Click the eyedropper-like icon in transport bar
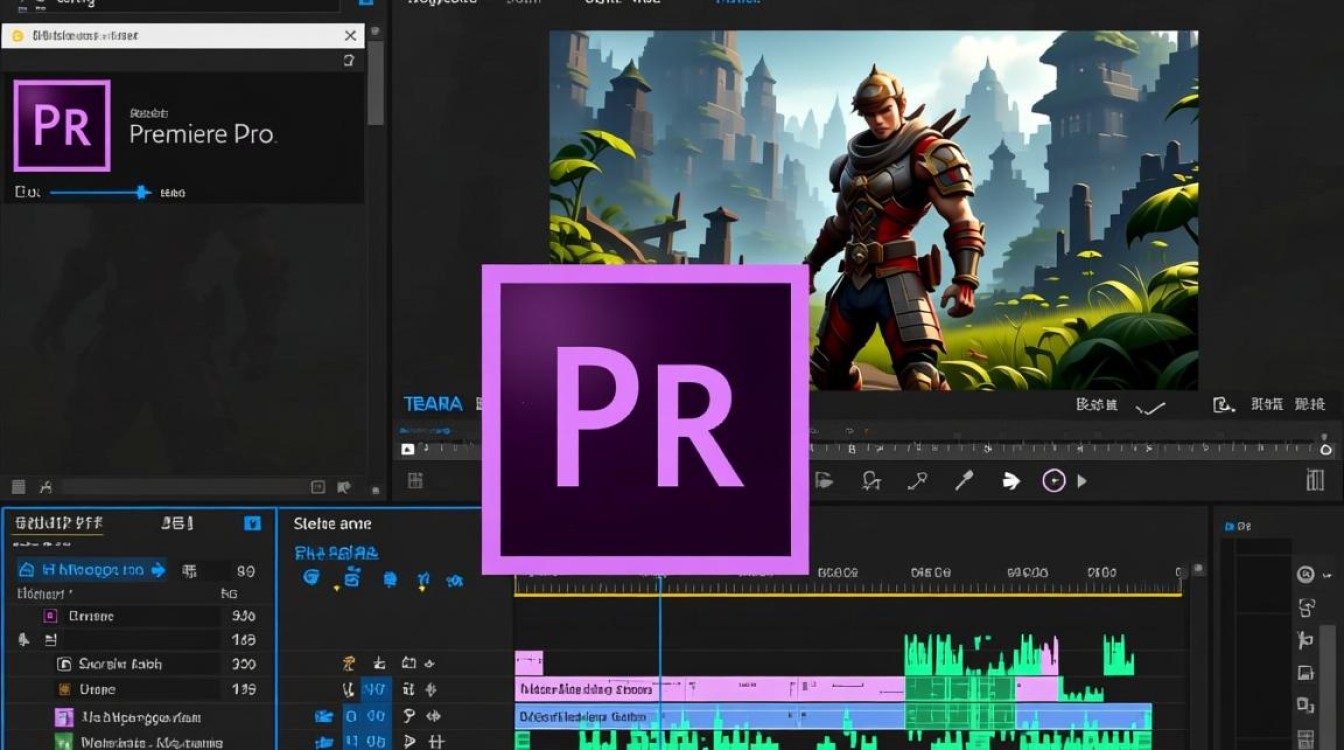Viewport: 1344px width, 750px height. point(964,481)
